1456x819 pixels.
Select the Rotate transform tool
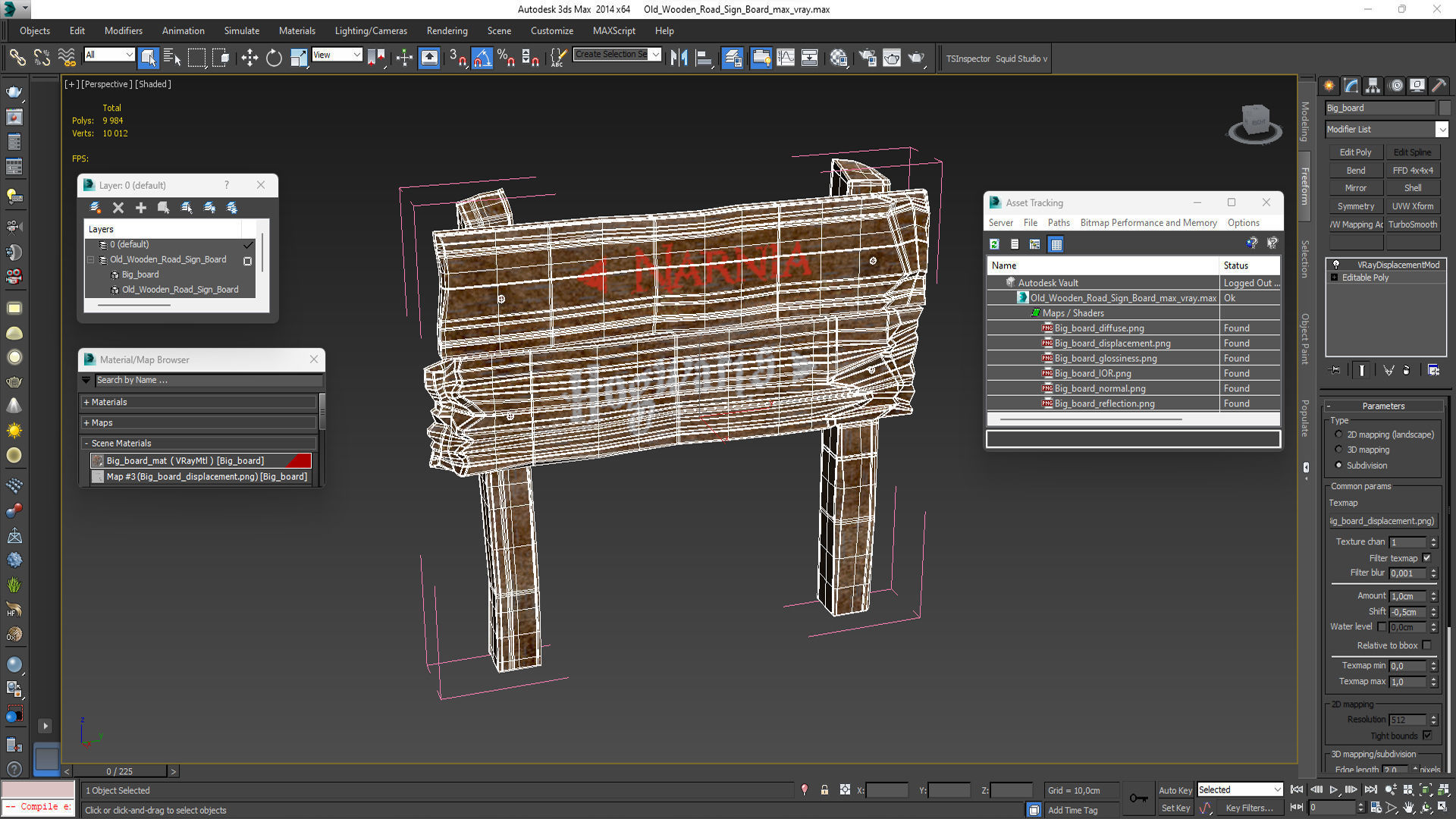click(x=274, y=58)
